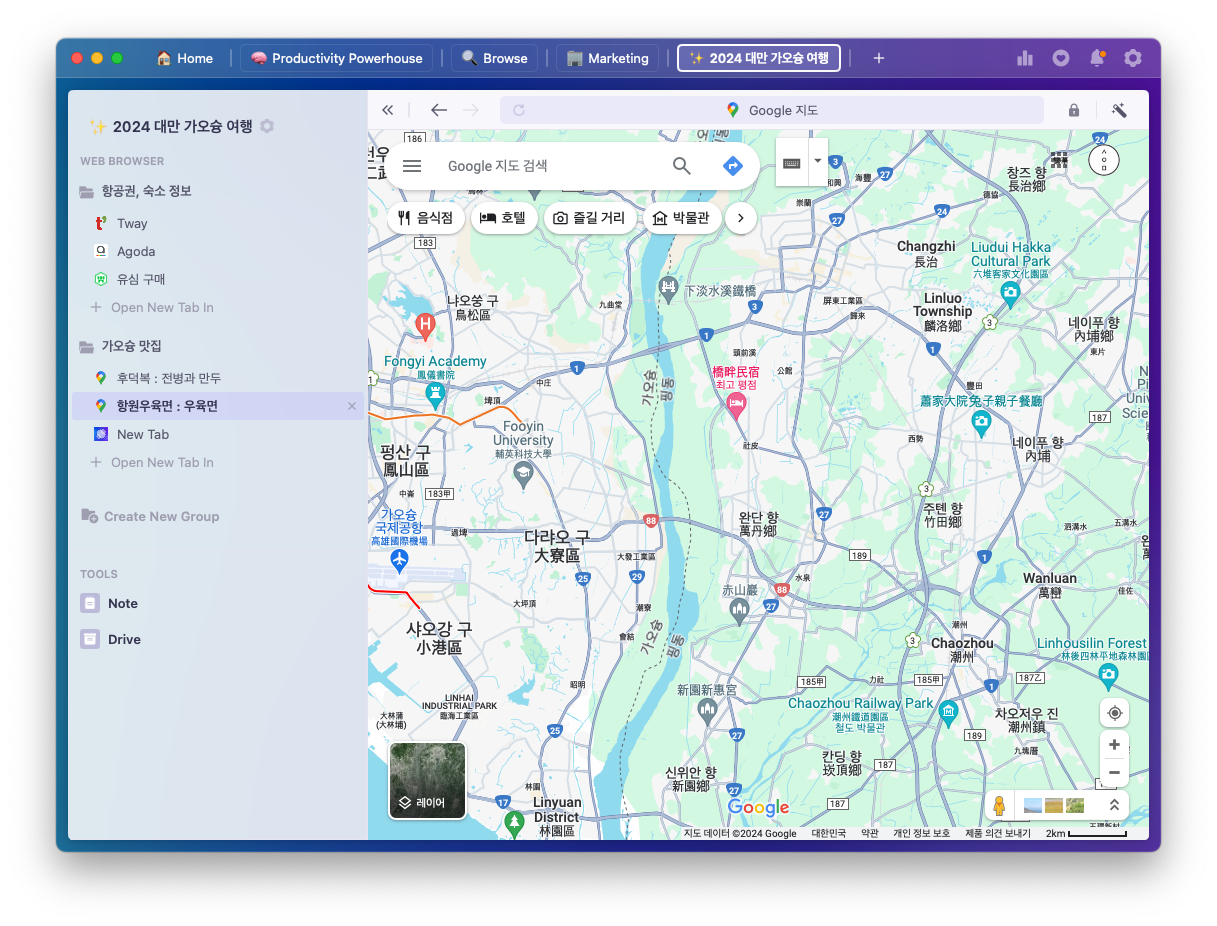This screenshot has height=926, width=1217.
Task: Open the Drive tool
Action: (111, 640)
